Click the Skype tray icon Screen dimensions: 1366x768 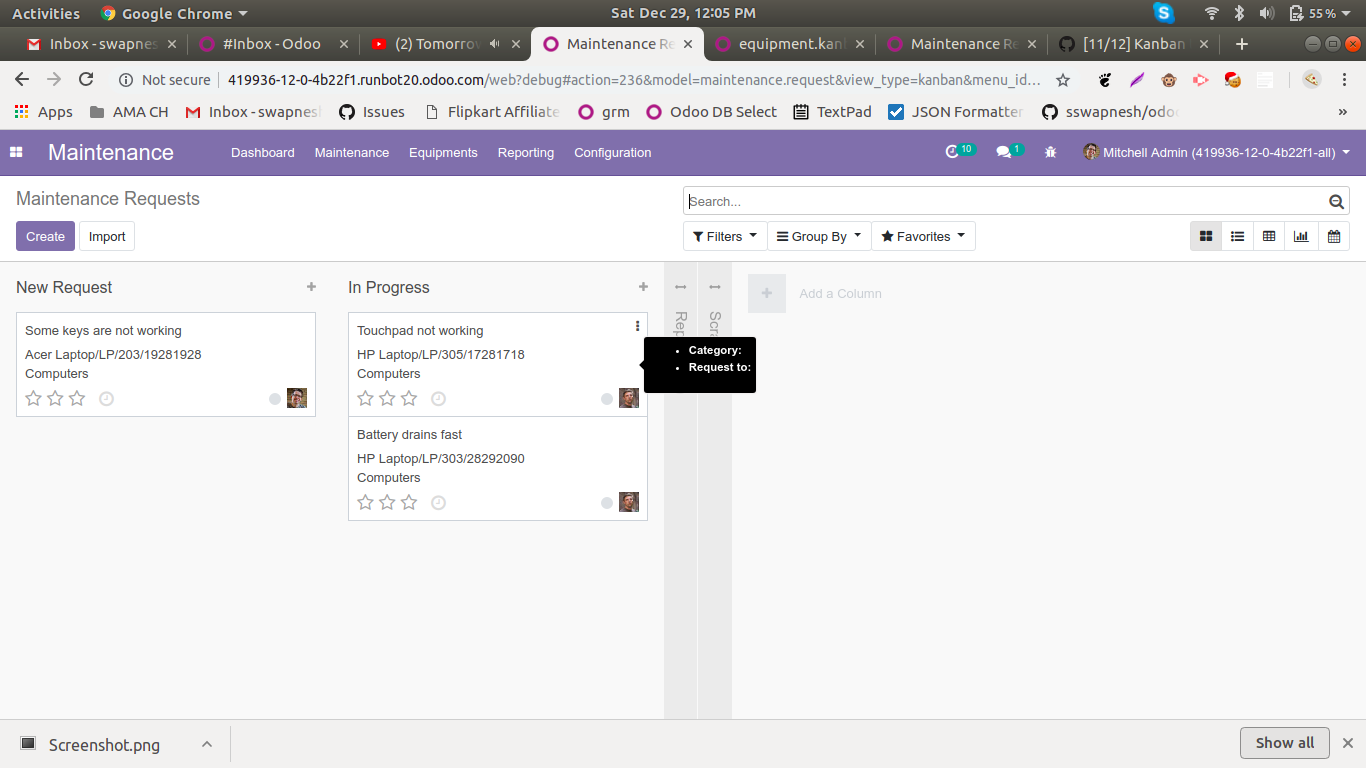tap(1162, 13)
